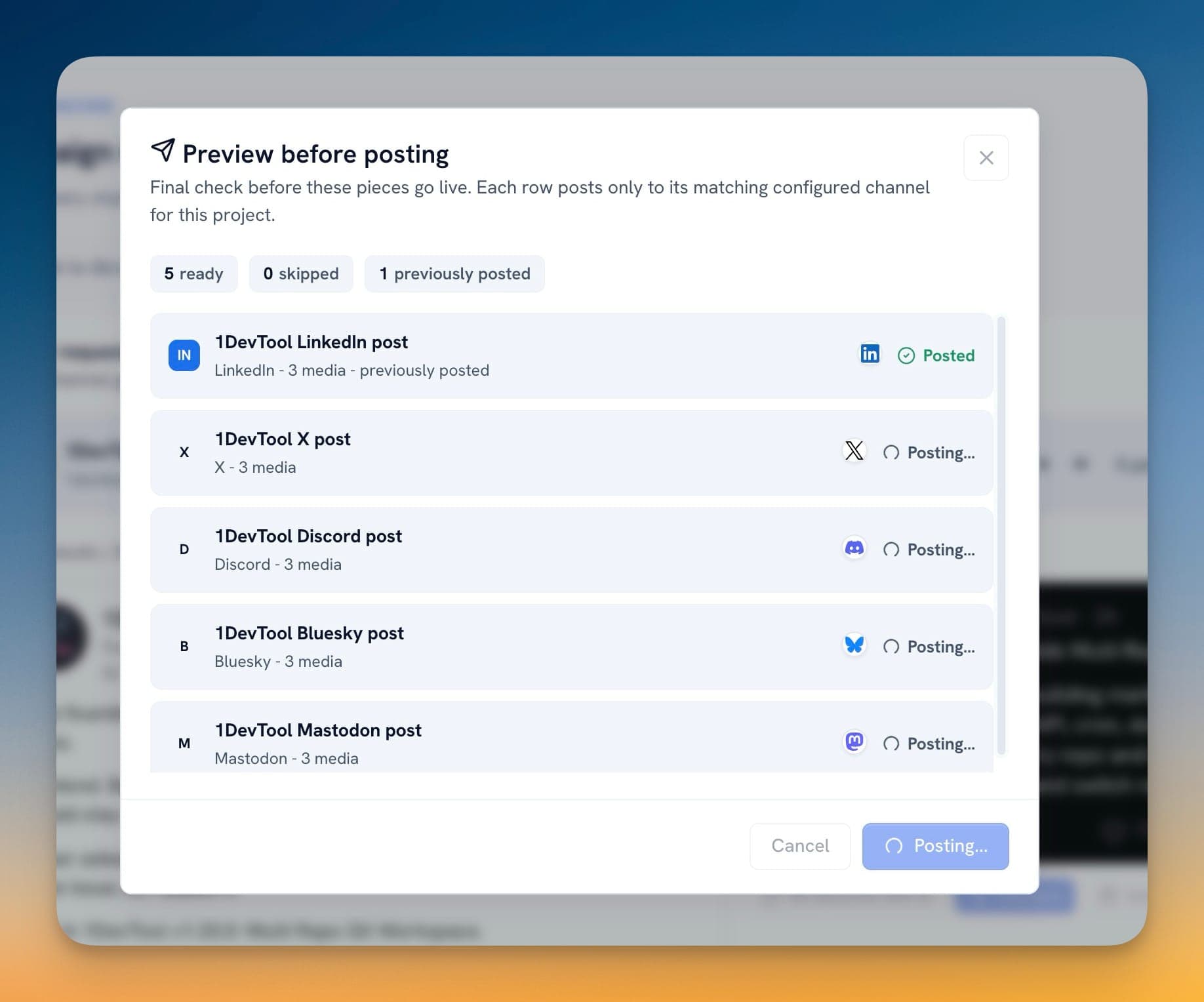Click the 1 previously posted chip
1204x1002 pixels.
click(x=454, y=273)
